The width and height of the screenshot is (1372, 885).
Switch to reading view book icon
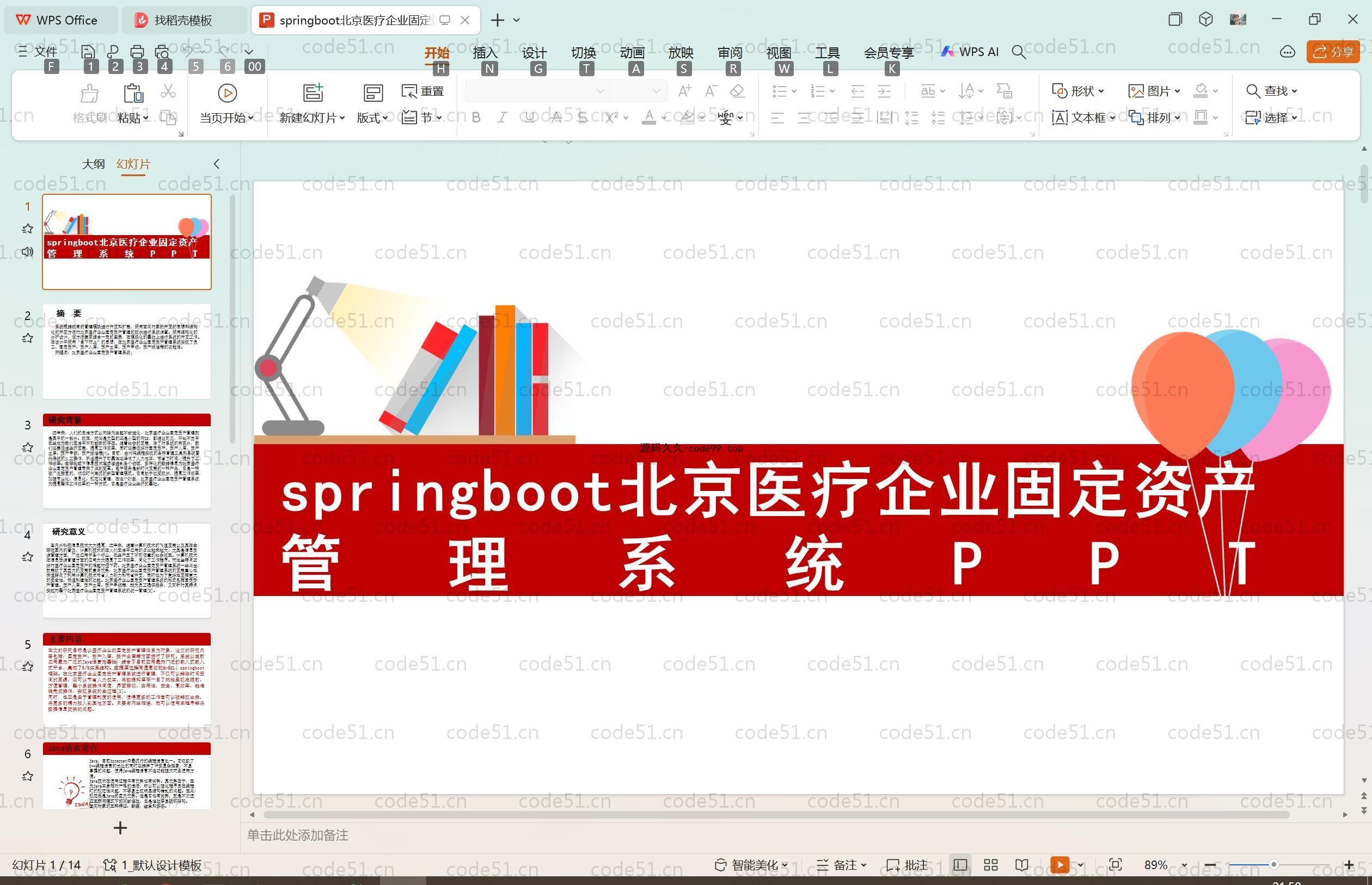tap(1021, 865)
